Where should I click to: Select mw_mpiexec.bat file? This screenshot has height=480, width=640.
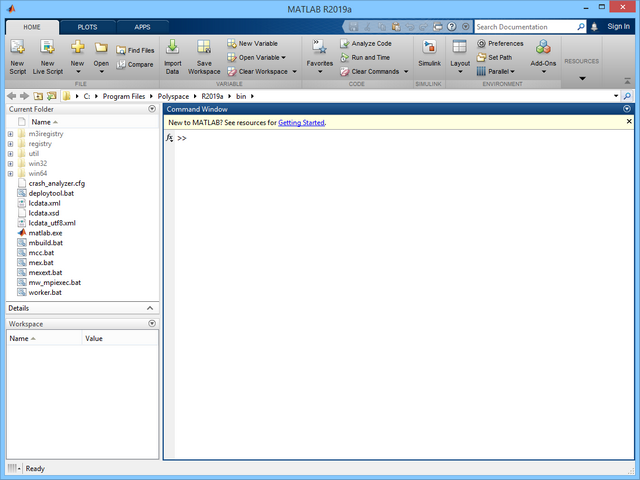tap(55, 282)
